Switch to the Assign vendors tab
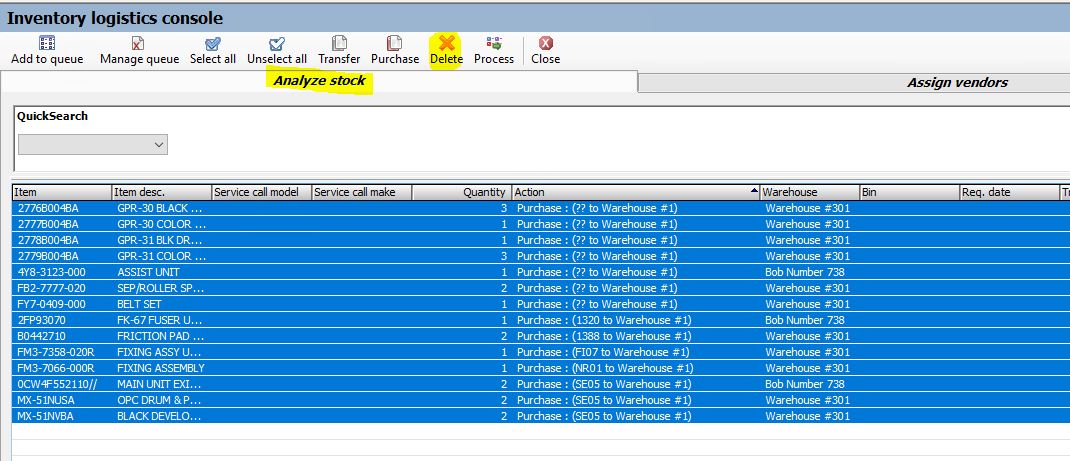 pyautogui.click(x=957, y=82)
